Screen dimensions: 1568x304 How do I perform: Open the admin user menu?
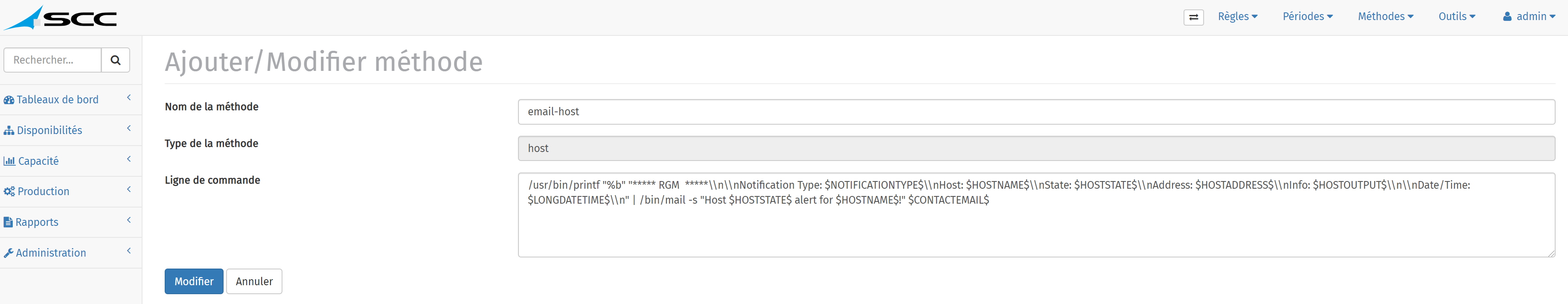coord(1528,17)
